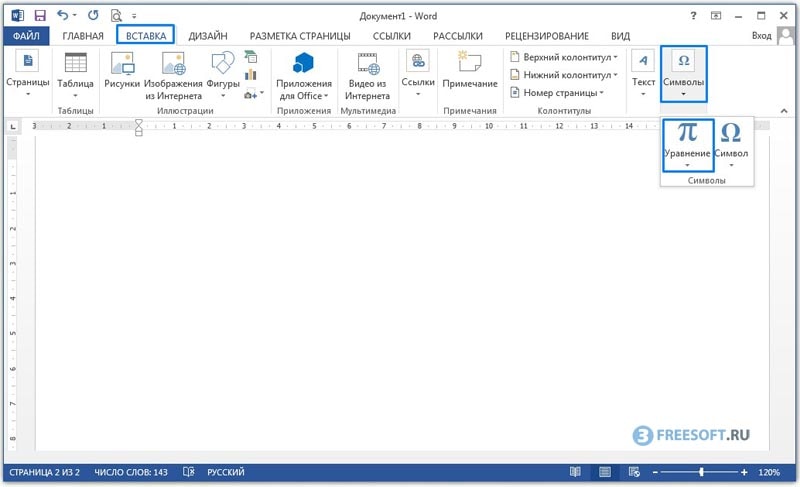Open the ДИЗАЙН tab
The image size is (800, 487).
pos(208,36)
